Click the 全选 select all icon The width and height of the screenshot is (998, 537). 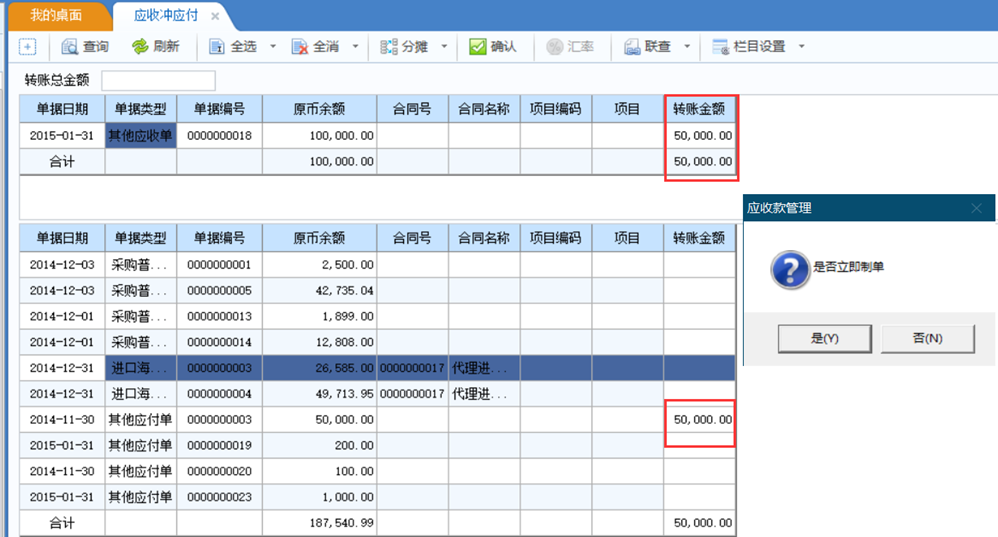coord(217,46)
